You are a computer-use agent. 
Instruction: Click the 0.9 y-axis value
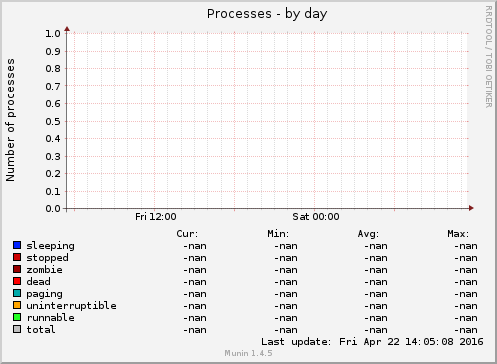point(53,51)
